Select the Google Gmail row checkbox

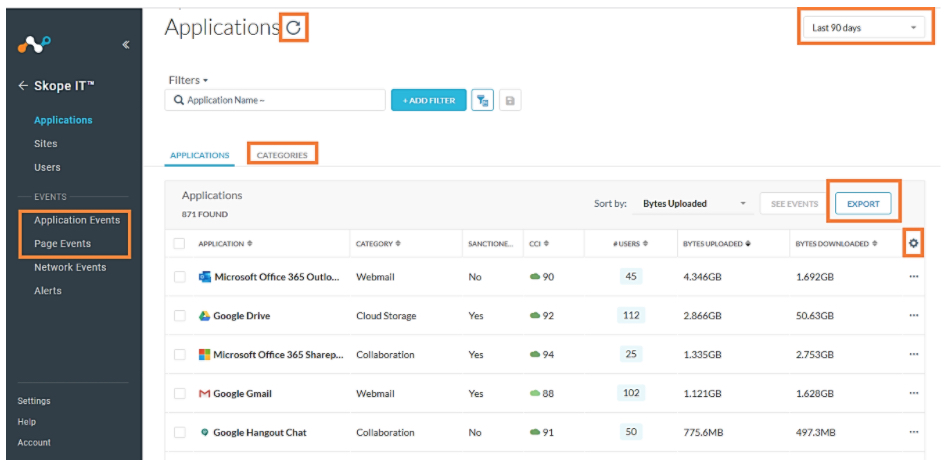pyautogui.click(x=179, y=393)
